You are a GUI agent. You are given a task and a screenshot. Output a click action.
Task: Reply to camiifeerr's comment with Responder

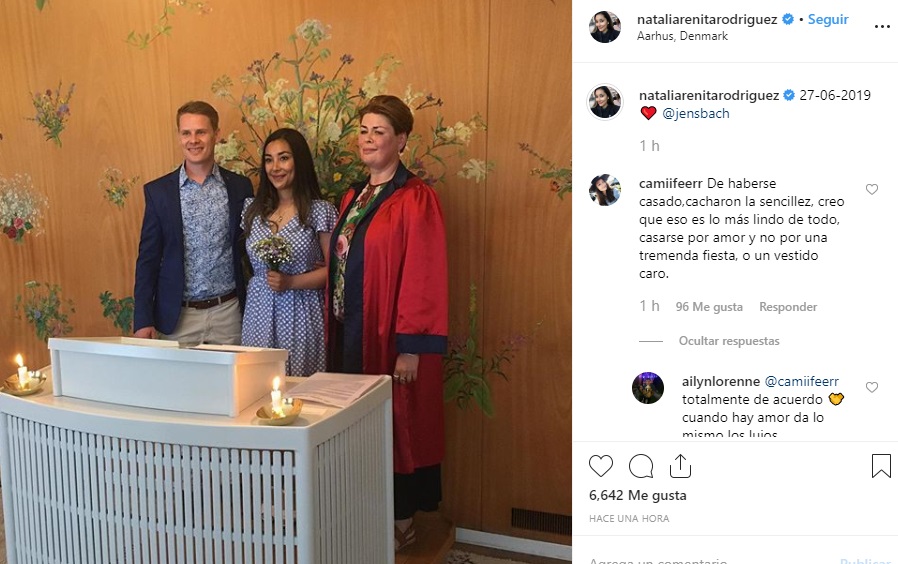(x=788, y=307)
